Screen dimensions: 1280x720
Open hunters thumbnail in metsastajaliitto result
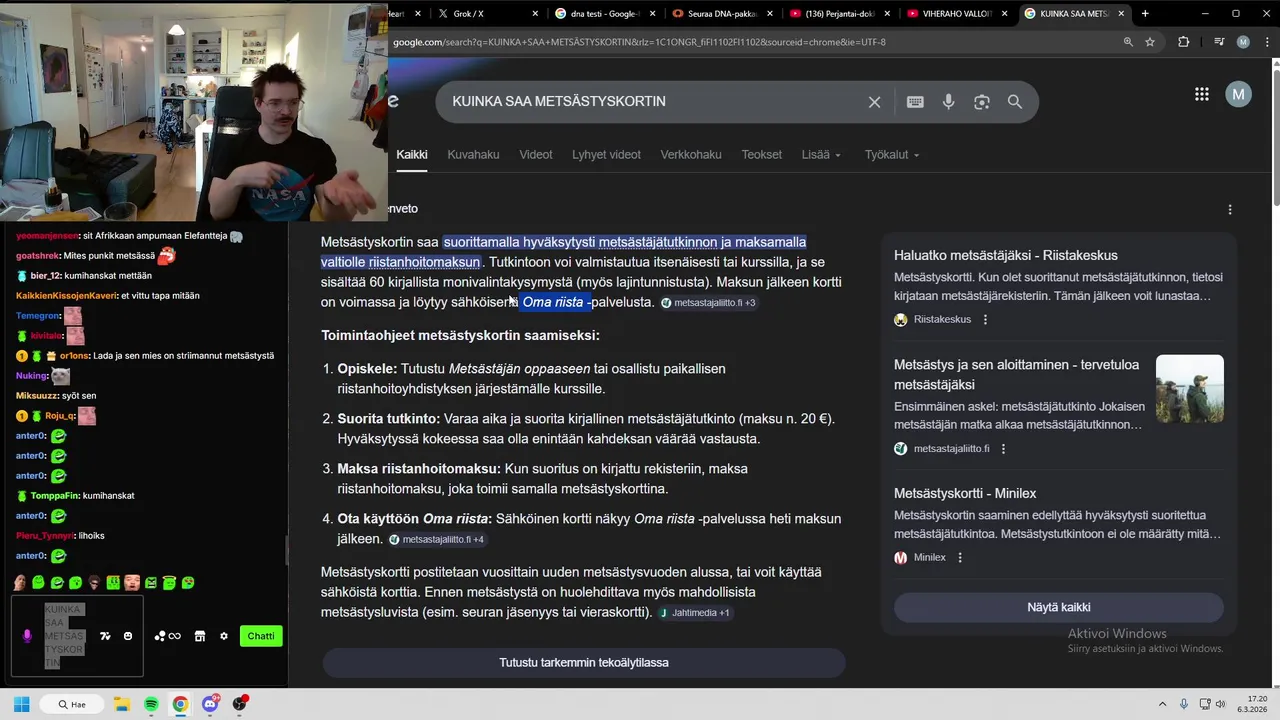1190,389
